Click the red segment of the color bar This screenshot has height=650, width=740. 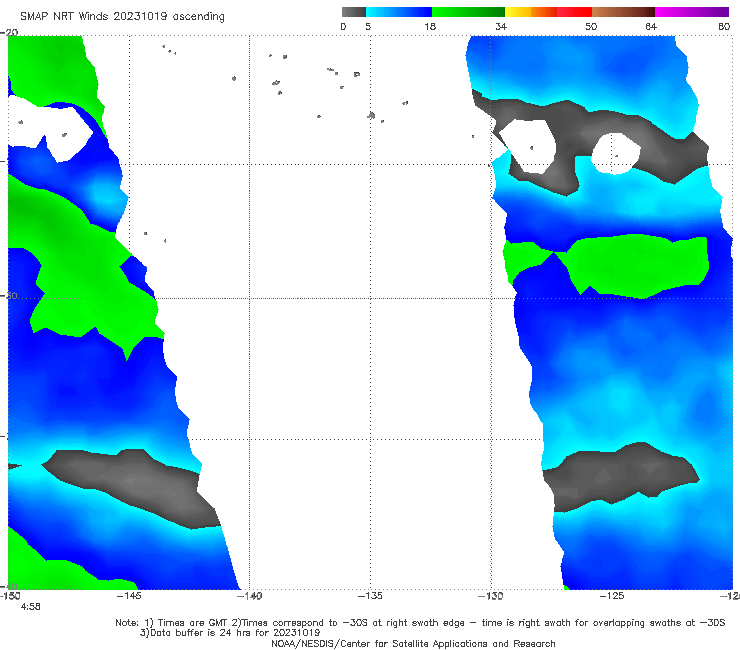click(574, 12)
